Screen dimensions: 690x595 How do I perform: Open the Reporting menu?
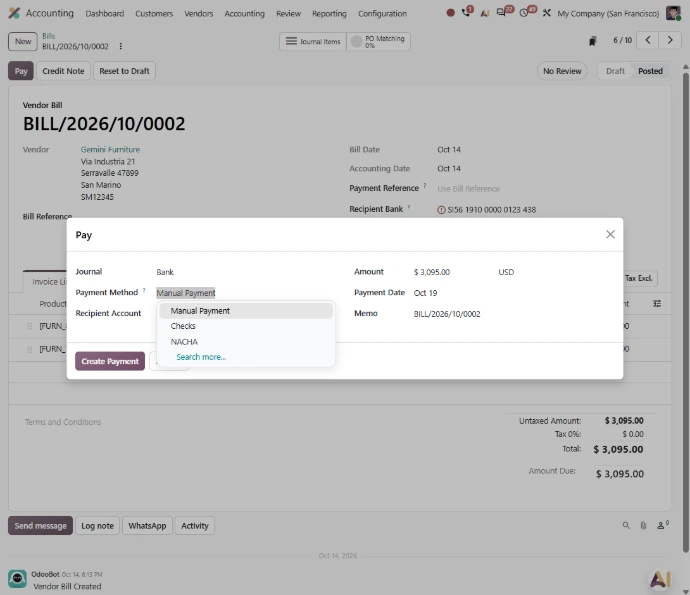point(329,14)
